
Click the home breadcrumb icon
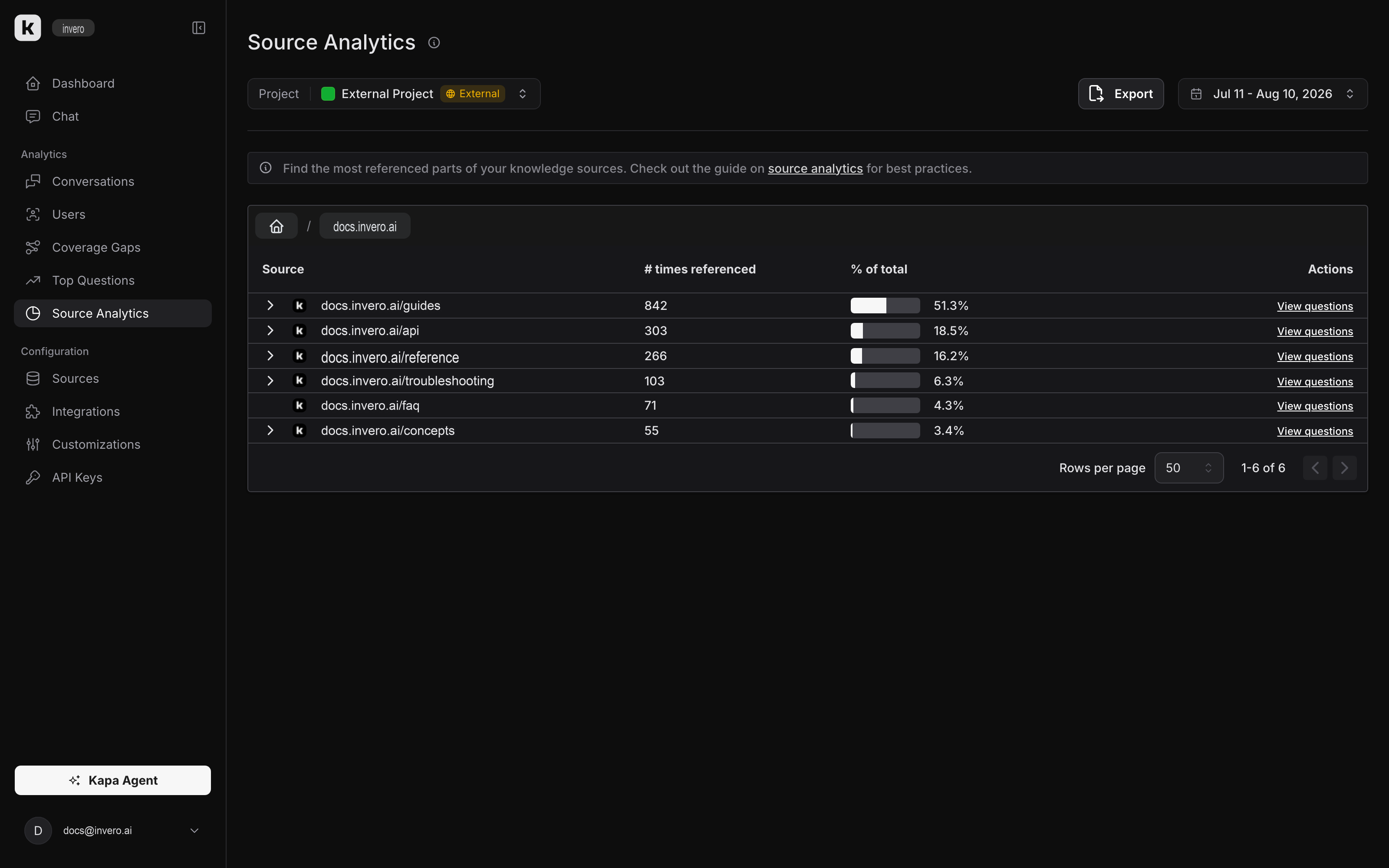[x=276, y=226]
